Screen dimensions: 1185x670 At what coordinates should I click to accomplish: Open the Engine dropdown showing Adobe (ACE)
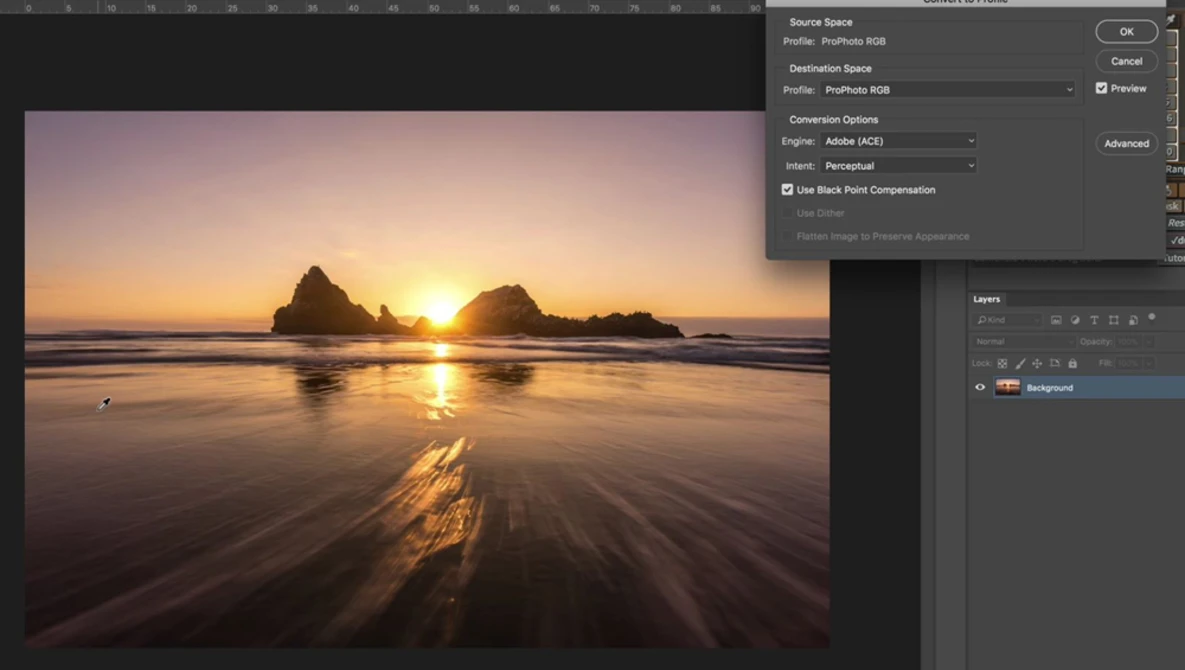[899, 141]
